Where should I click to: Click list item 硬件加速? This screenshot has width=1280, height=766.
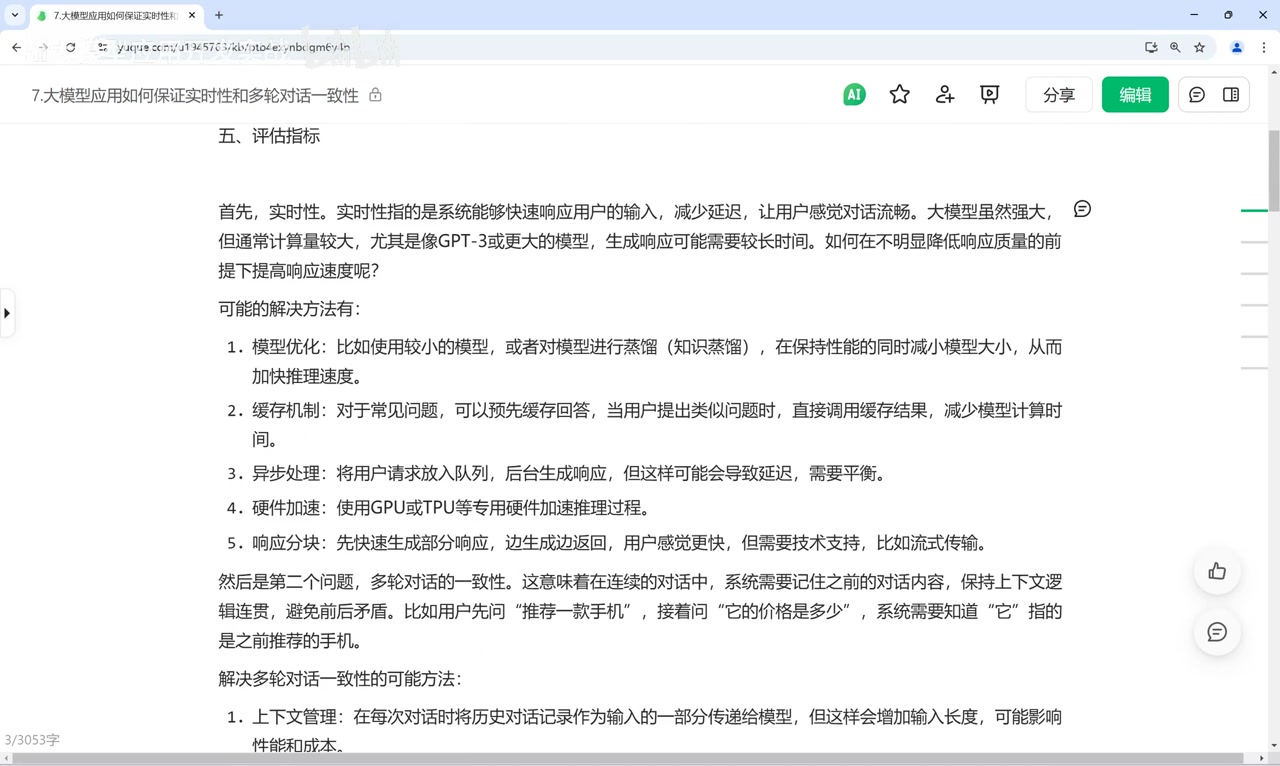coord(451,508)
